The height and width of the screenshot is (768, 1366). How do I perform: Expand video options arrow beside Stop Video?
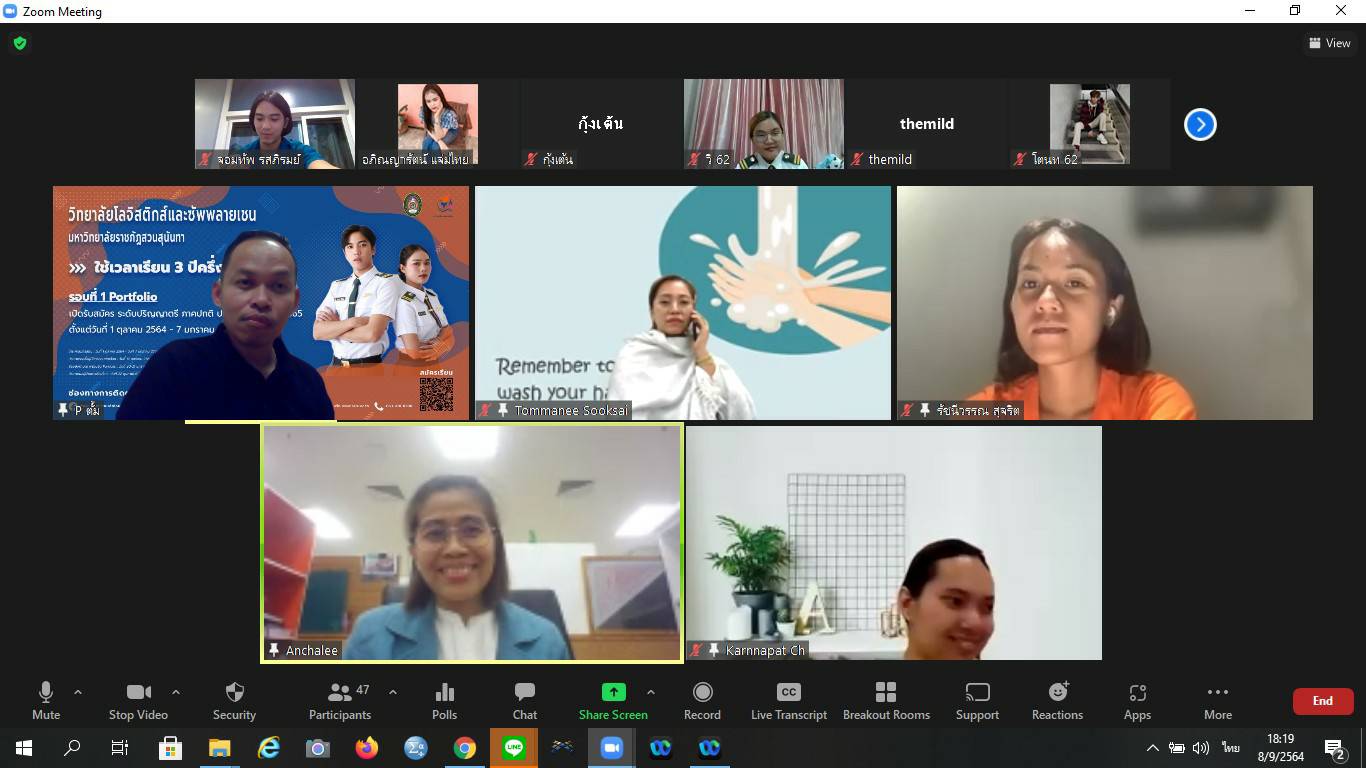point(176,692)
